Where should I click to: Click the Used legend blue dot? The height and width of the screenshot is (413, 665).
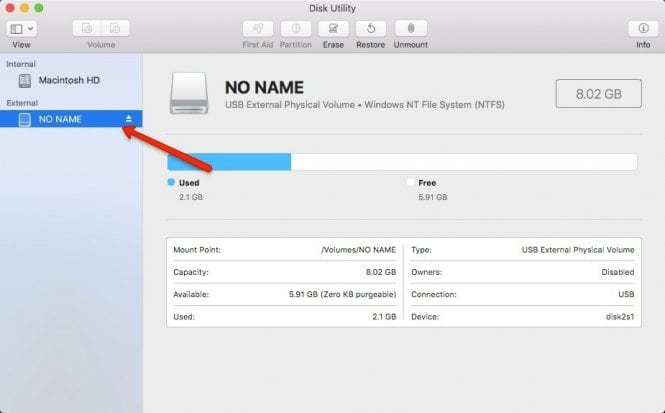click(171, 183)
